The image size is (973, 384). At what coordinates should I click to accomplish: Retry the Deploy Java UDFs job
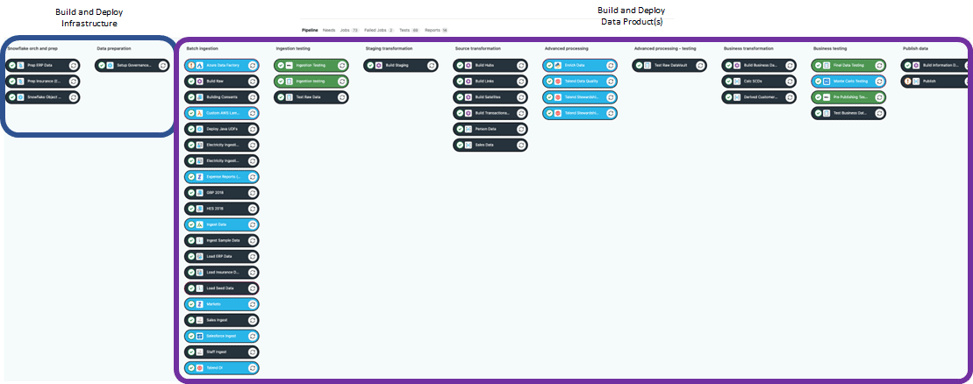tap(253, 129)
